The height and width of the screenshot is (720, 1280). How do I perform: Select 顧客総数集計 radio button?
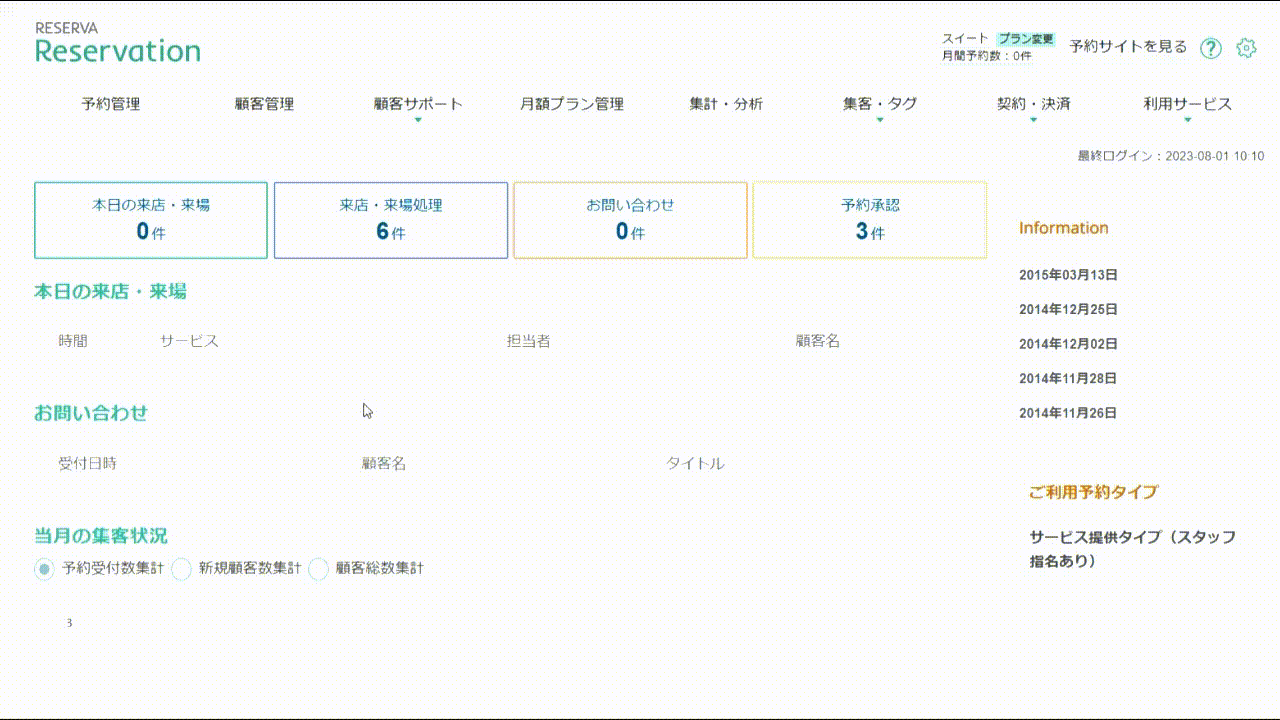tap(318, 569)
